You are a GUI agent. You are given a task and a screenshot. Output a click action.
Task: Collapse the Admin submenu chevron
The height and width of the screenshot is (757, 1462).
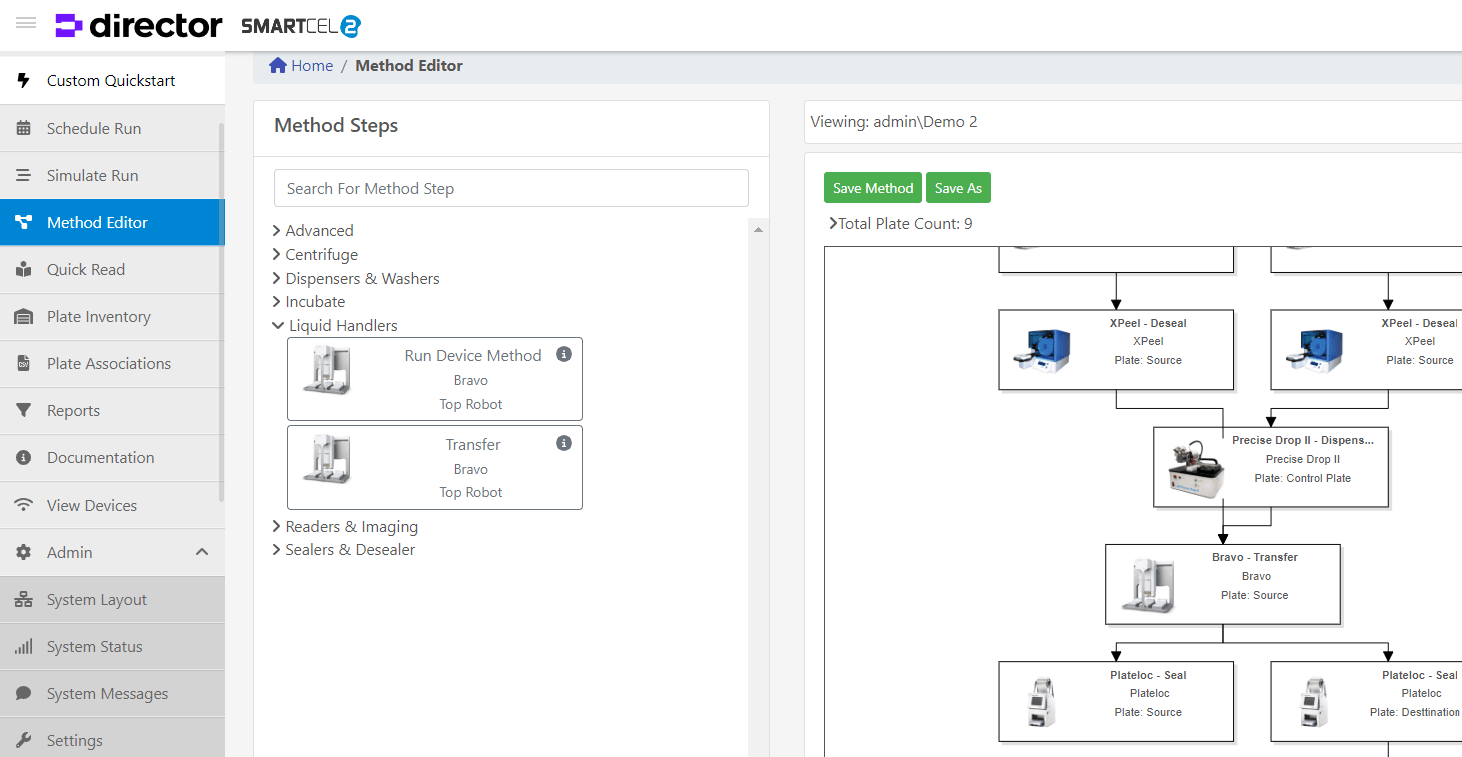202,552
